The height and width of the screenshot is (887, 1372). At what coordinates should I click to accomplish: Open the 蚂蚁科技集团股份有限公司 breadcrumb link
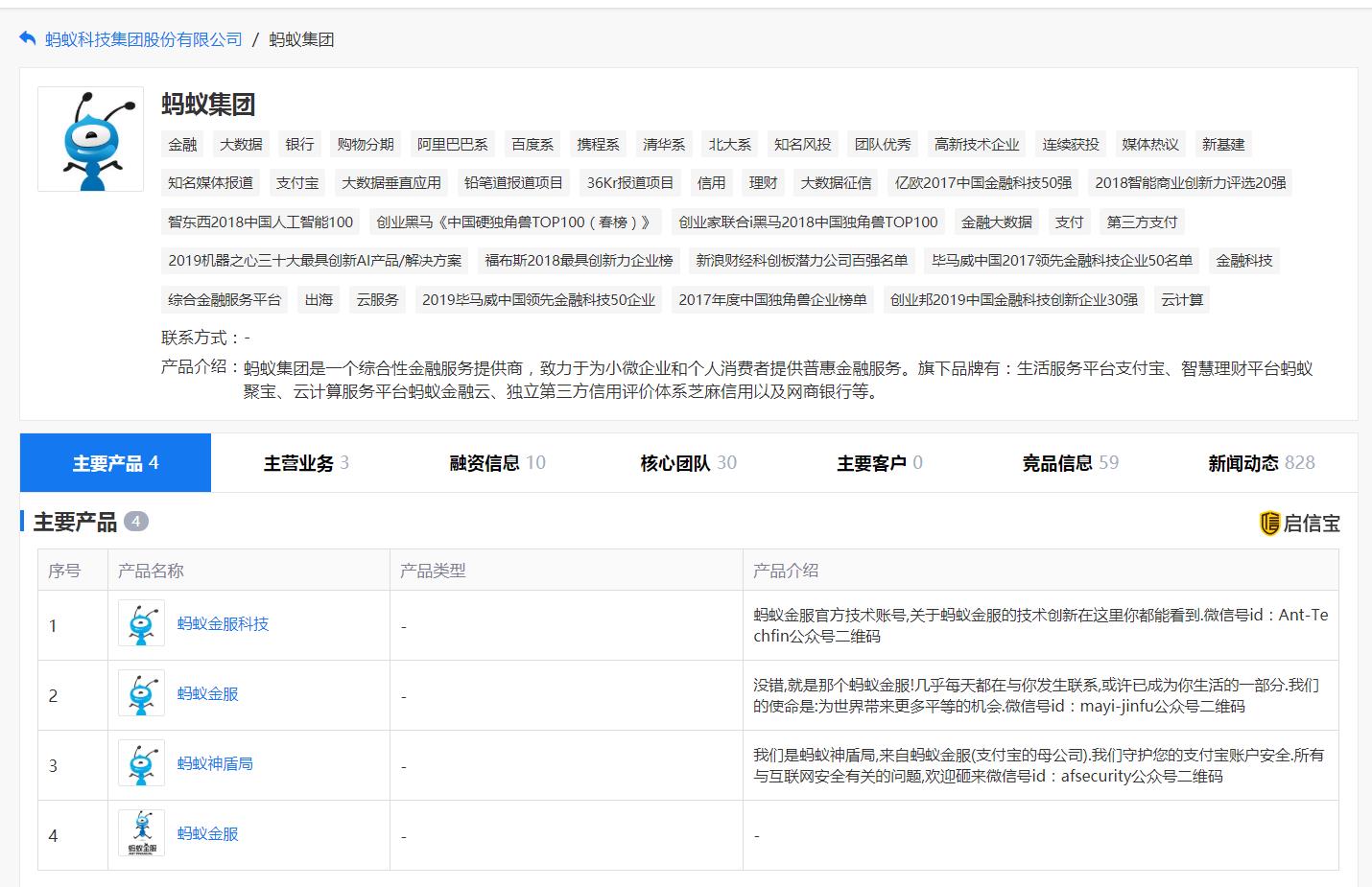coord(140,40)
